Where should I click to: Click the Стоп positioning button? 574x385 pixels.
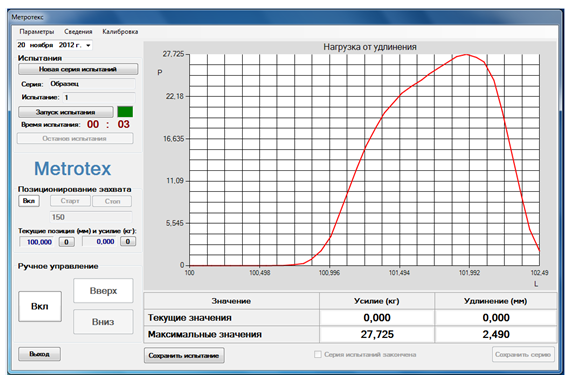(x=112, y=201)
